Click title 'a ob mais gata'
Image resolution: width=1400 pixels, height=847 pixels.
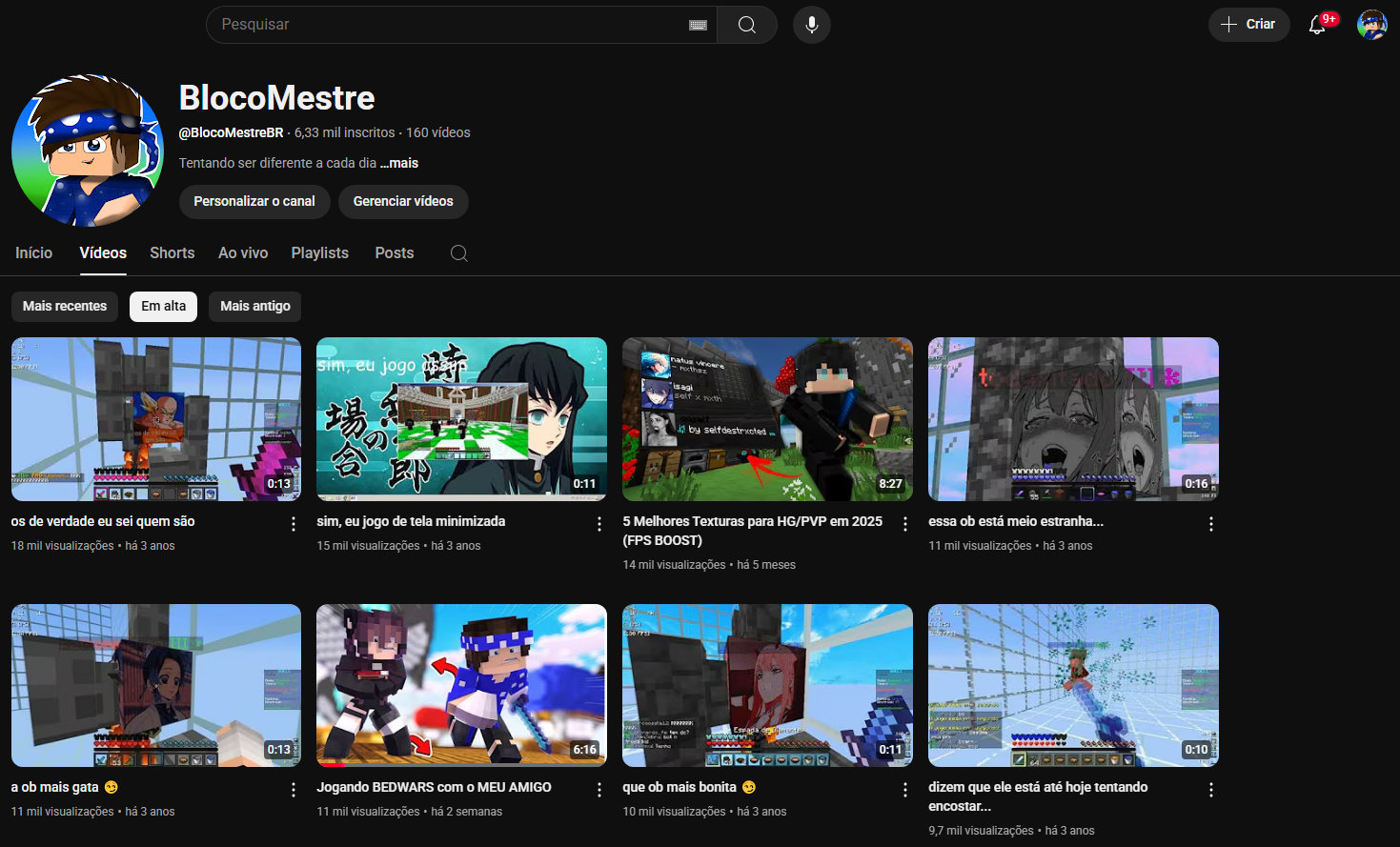tap(65, 787)
